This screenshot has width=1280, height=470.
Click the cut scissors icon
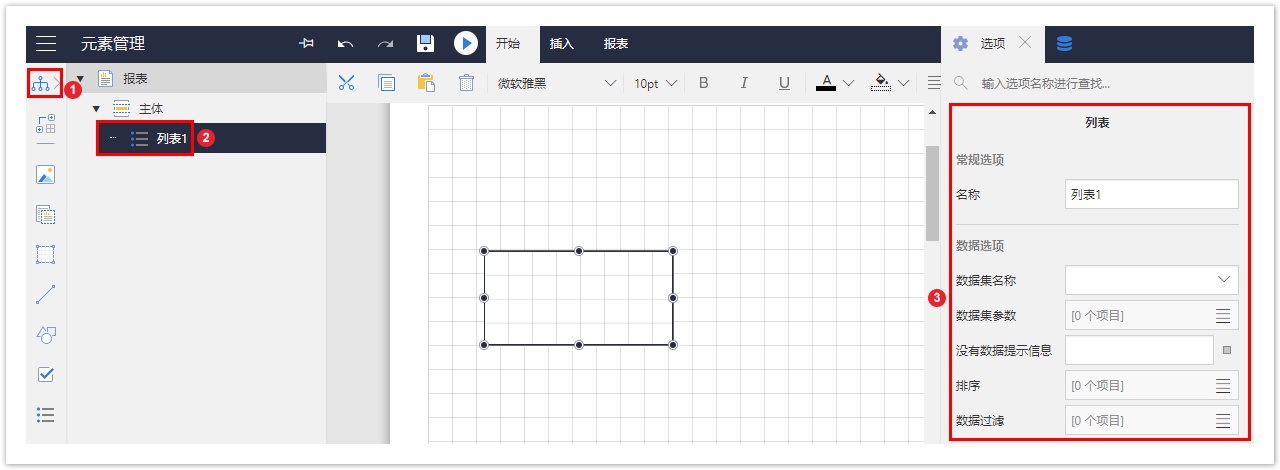click(x=346, y=83)
